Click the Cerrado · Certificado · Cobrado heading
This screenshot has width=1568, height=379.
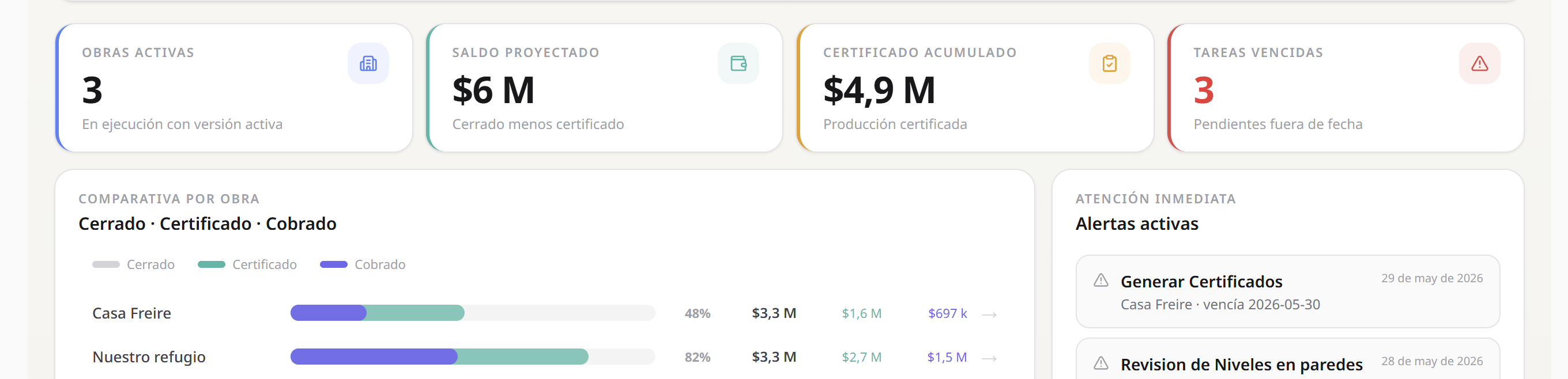pos(208,224)
